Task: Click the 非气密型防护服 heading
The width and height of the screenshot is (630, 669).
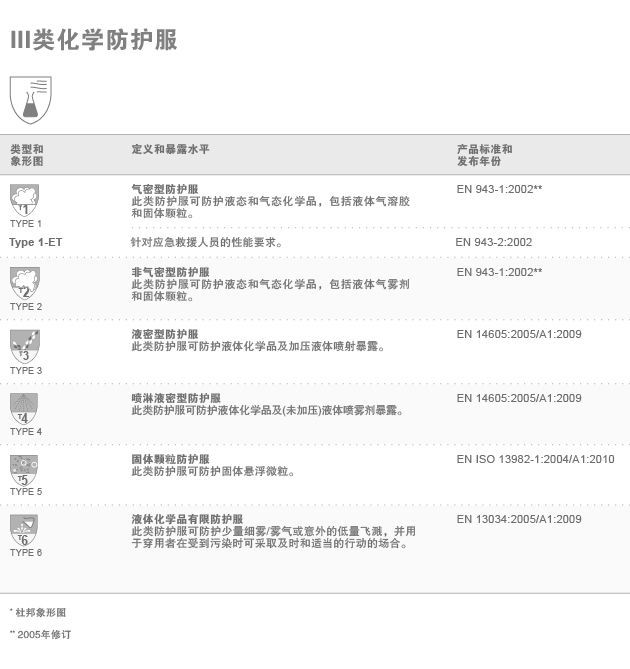Action: coord(170,272)
